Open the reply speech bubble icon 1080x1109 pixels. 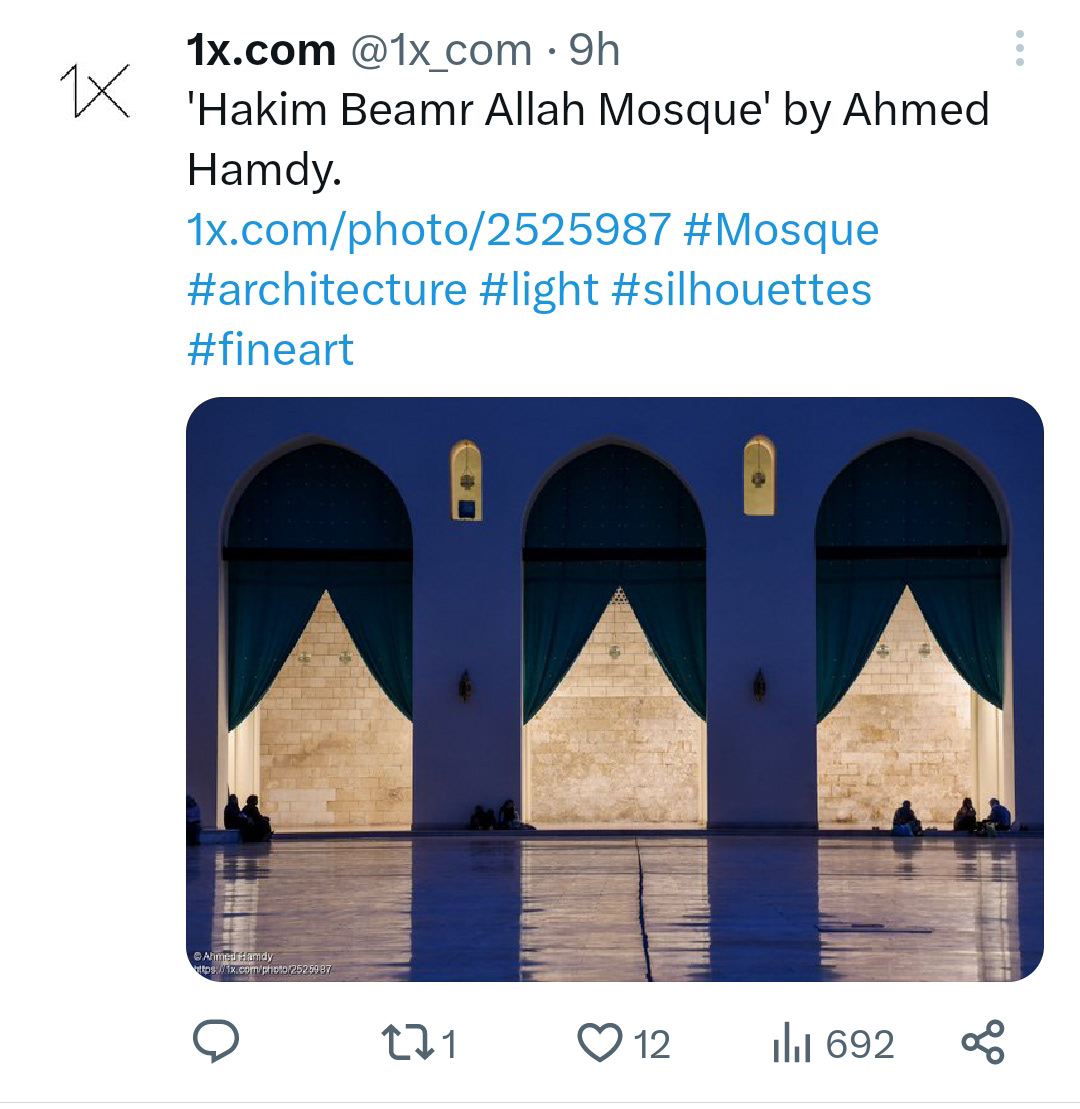coord(215,1042)
